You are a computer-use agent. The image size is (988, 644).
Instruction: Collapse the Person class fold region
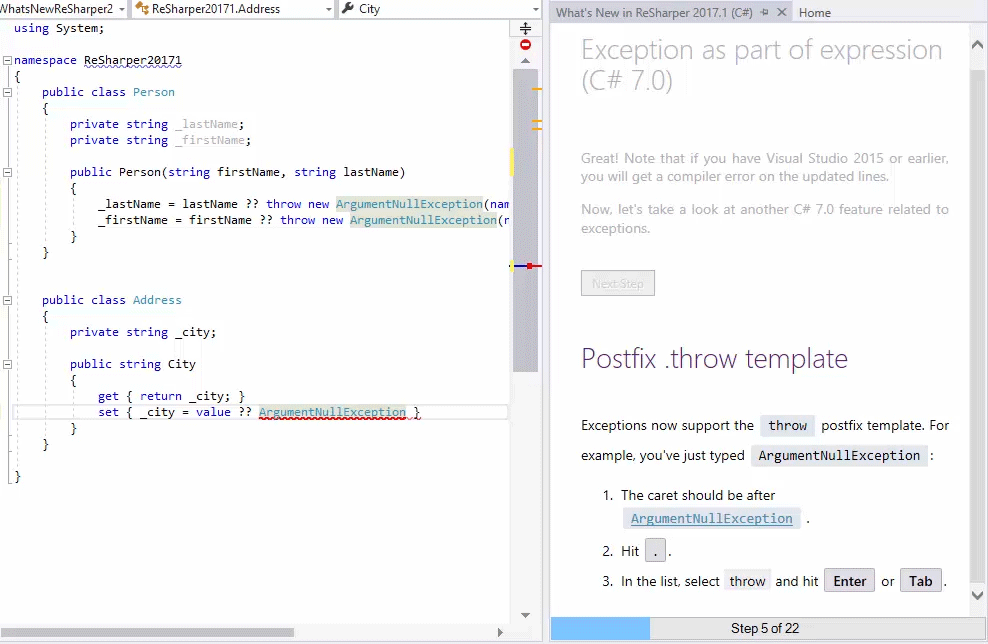6,91
